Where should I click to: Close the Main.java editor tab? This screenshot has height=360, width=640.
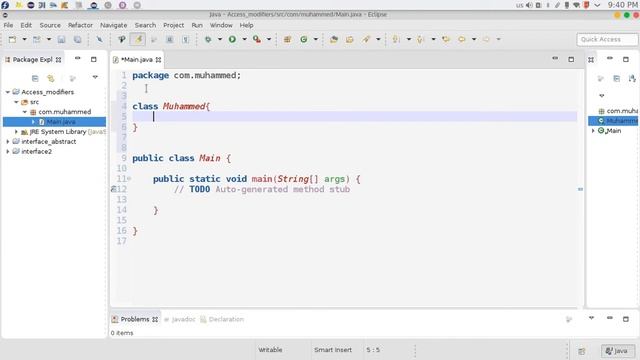(158, 60)
